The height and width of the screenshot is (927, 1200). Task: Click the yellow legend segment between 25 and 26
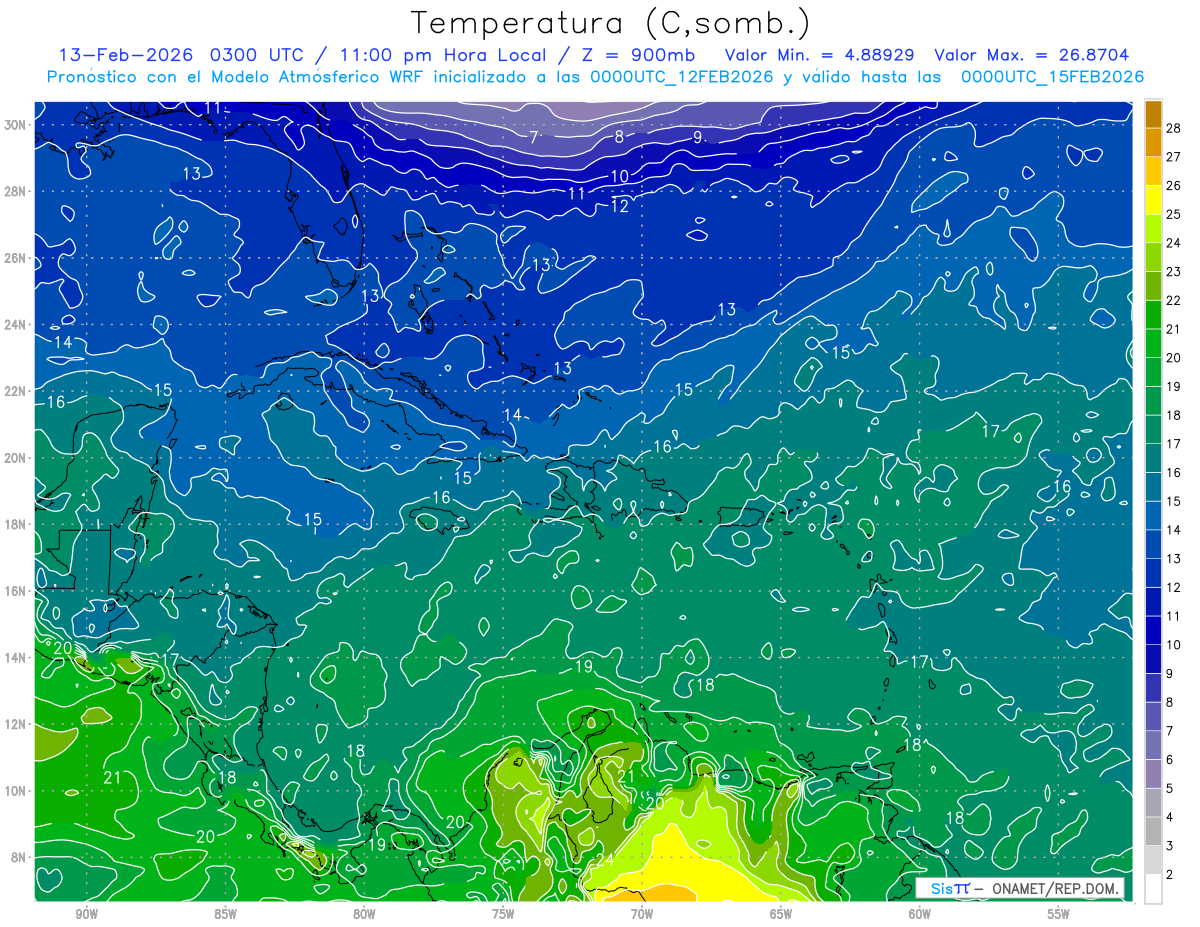pos(1154,200)
